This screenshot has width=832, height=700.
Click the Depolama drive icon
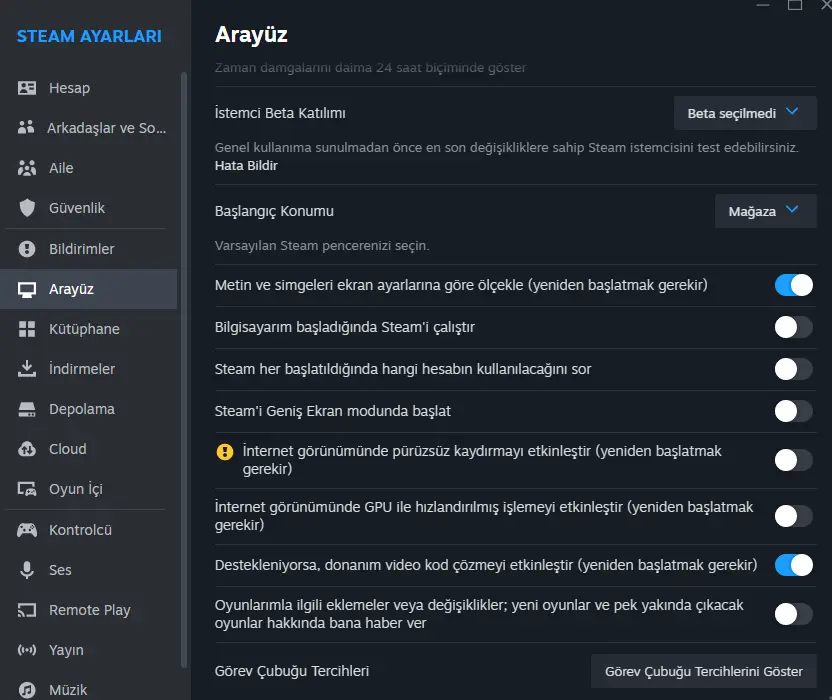tap(27, 409)
